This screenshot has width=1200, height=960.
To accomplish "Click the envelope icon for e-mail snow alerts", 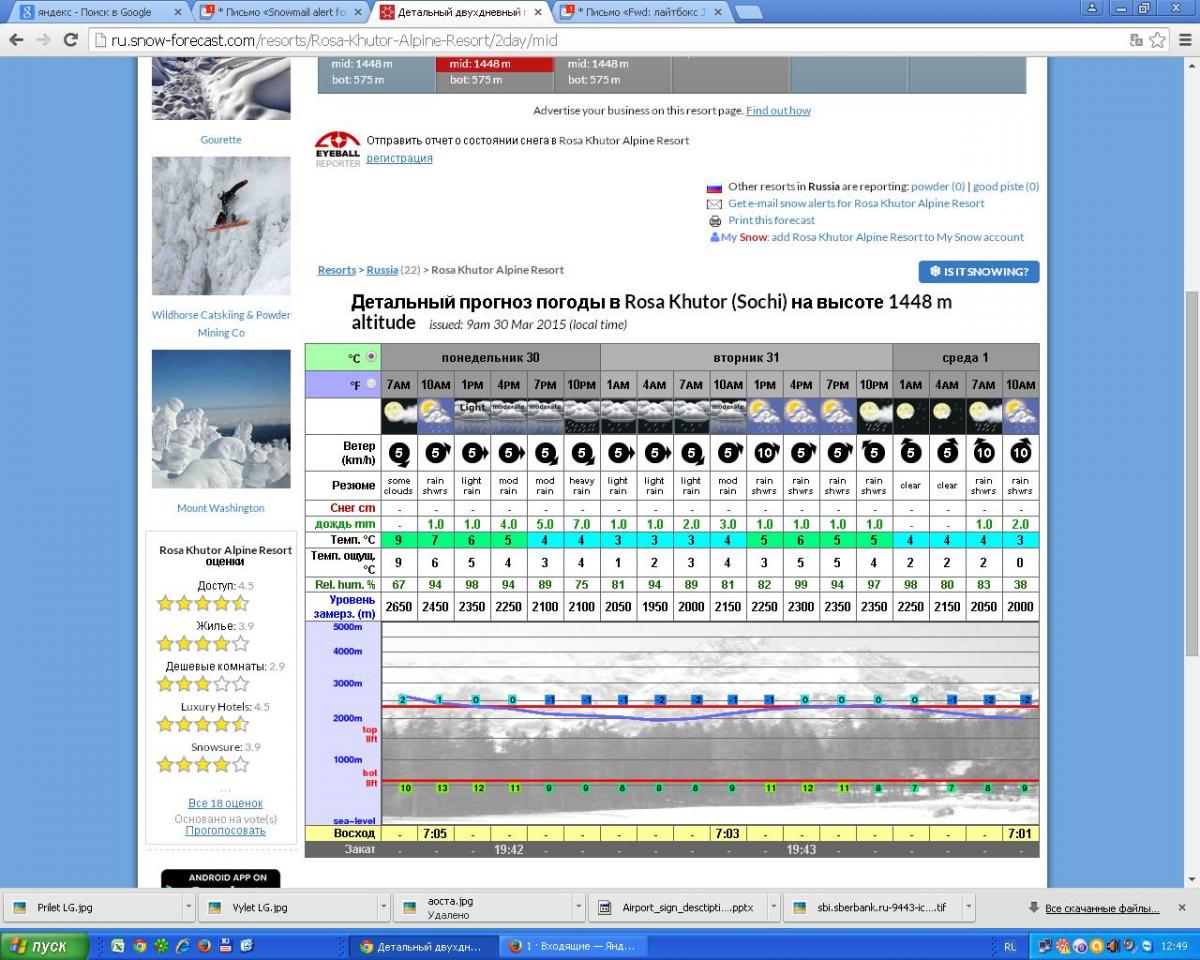I will click(x=715, y=204).
